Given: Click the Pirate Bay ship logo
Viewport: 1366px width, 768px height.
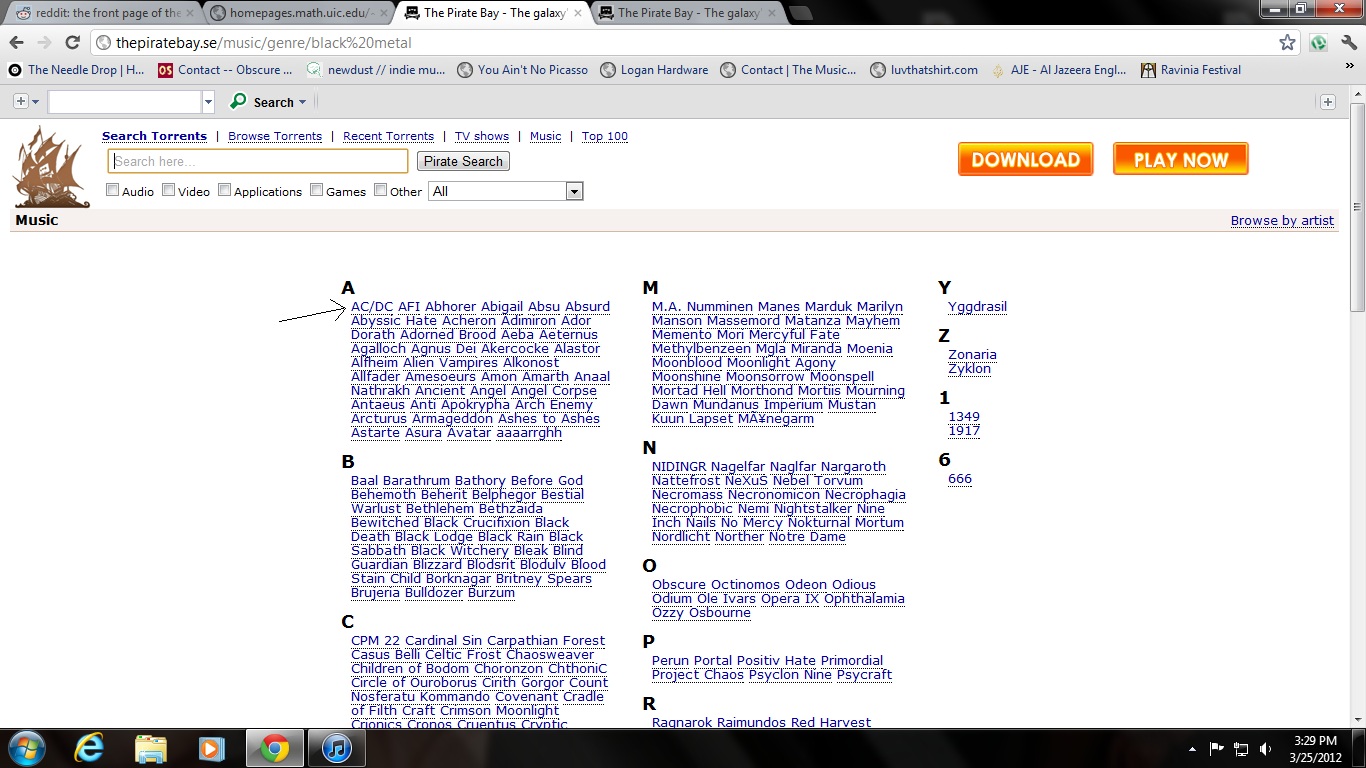Looking at the screenshot, I should tap(51, 166).
